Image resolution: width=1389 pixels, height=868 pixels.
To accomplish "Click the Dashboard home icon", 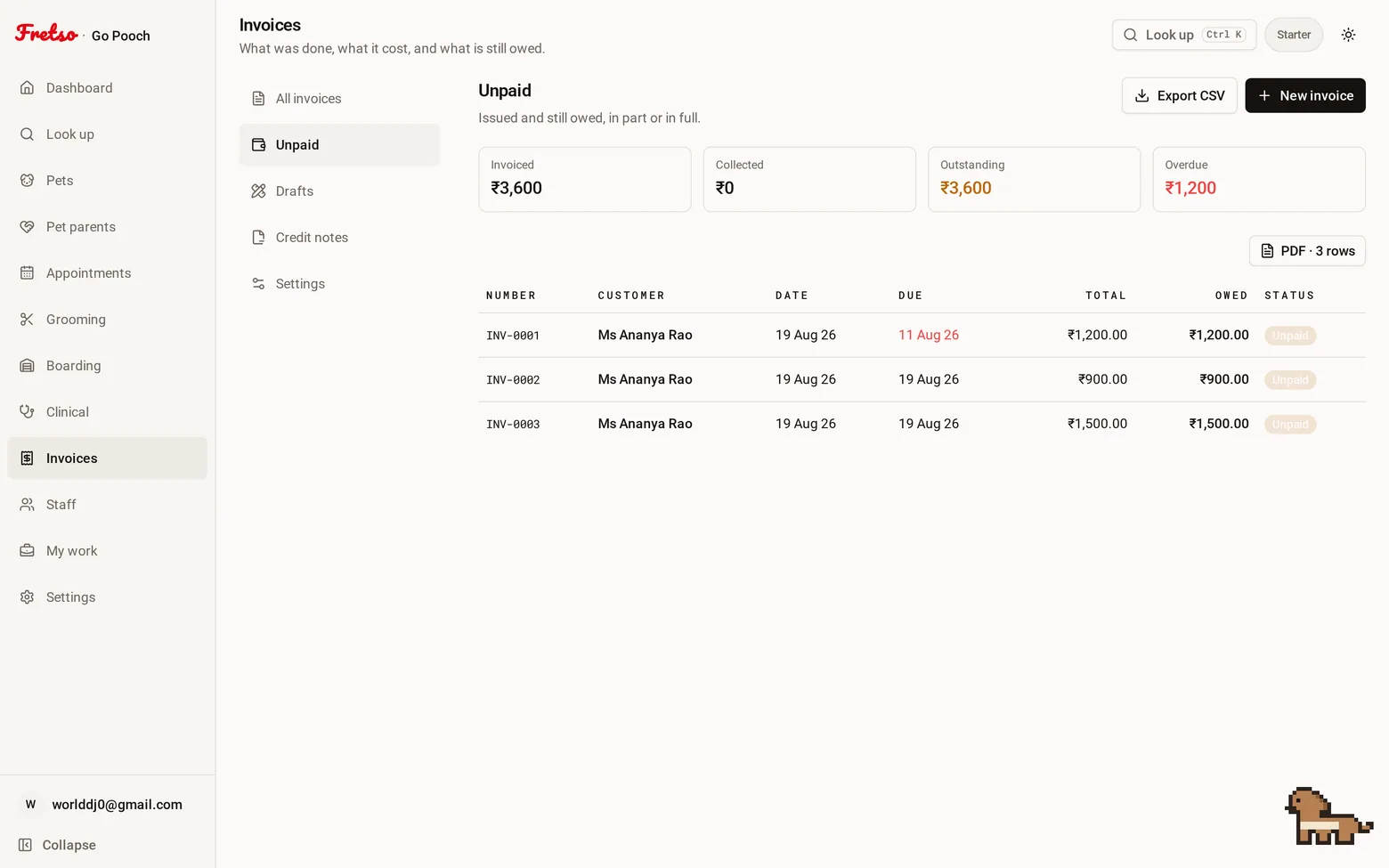I will 28,87.
